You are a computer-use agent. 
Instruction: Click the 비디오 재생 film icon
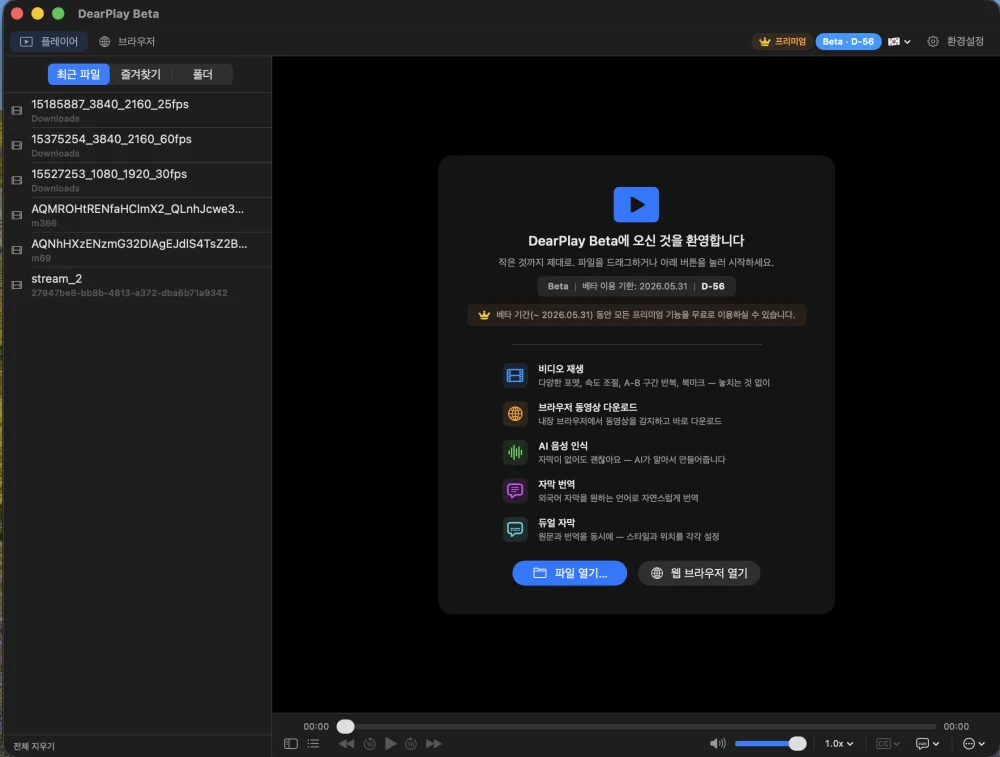(515, 375)
